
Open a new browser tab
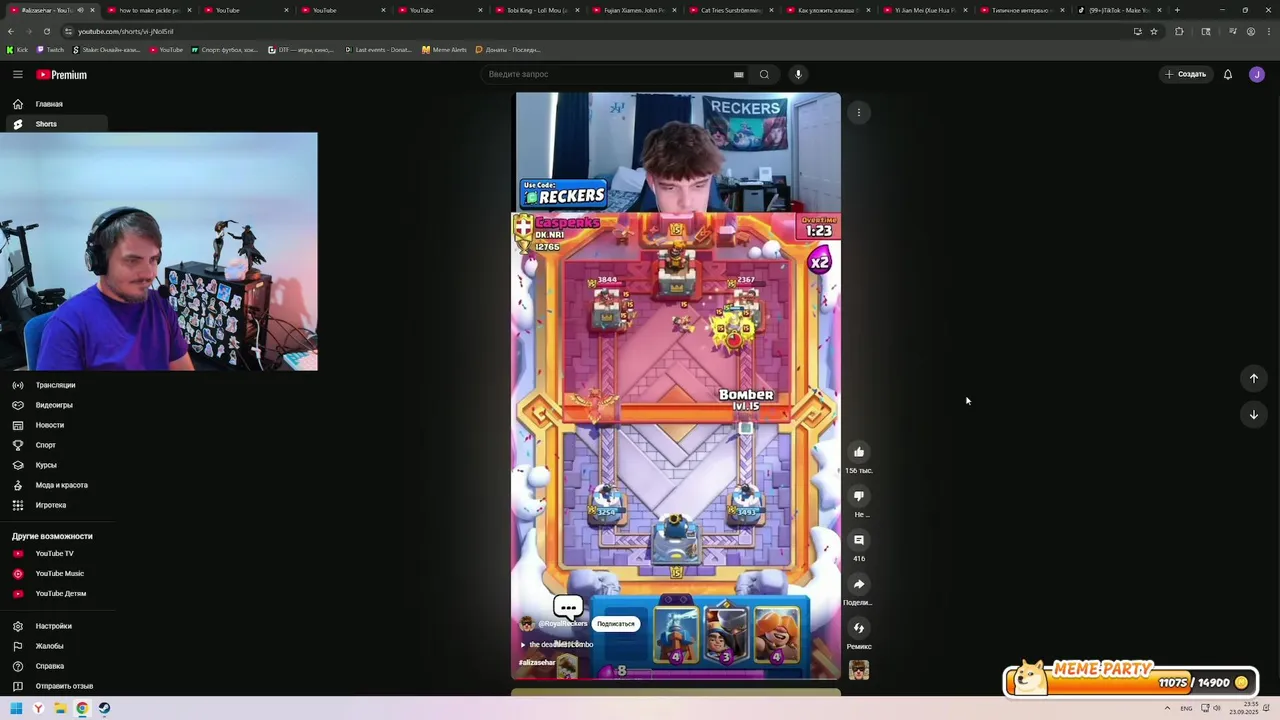coord(1177,10)
